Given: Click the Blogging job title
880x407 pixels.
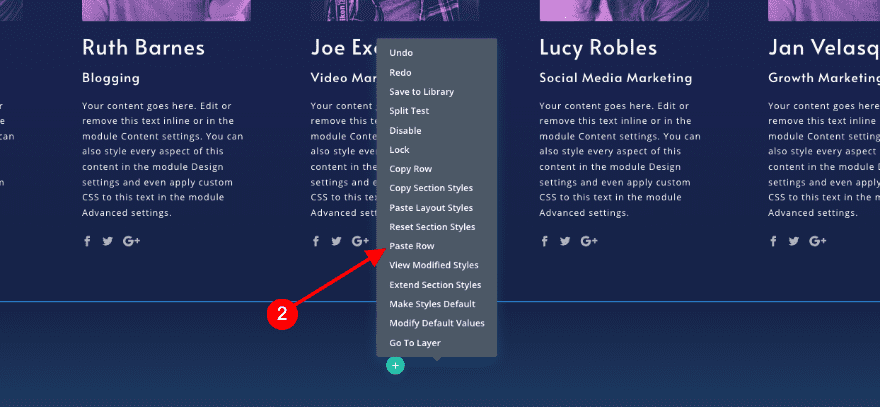Looking at the screenshot, I should pos(111,78).
